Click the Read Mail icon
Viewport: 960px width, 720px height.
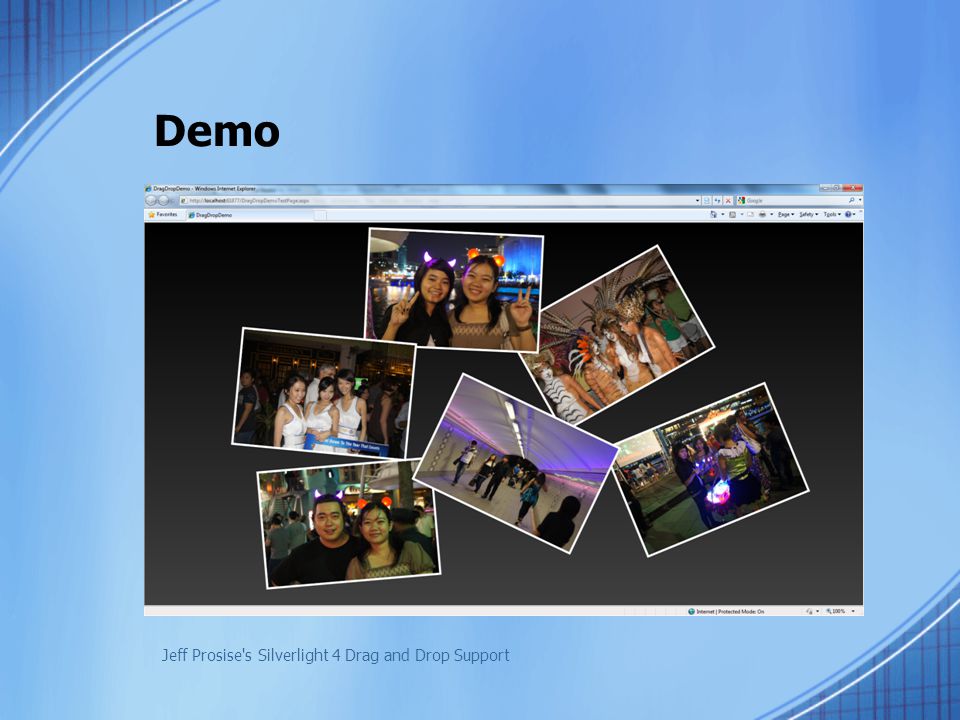coord(750,214)
